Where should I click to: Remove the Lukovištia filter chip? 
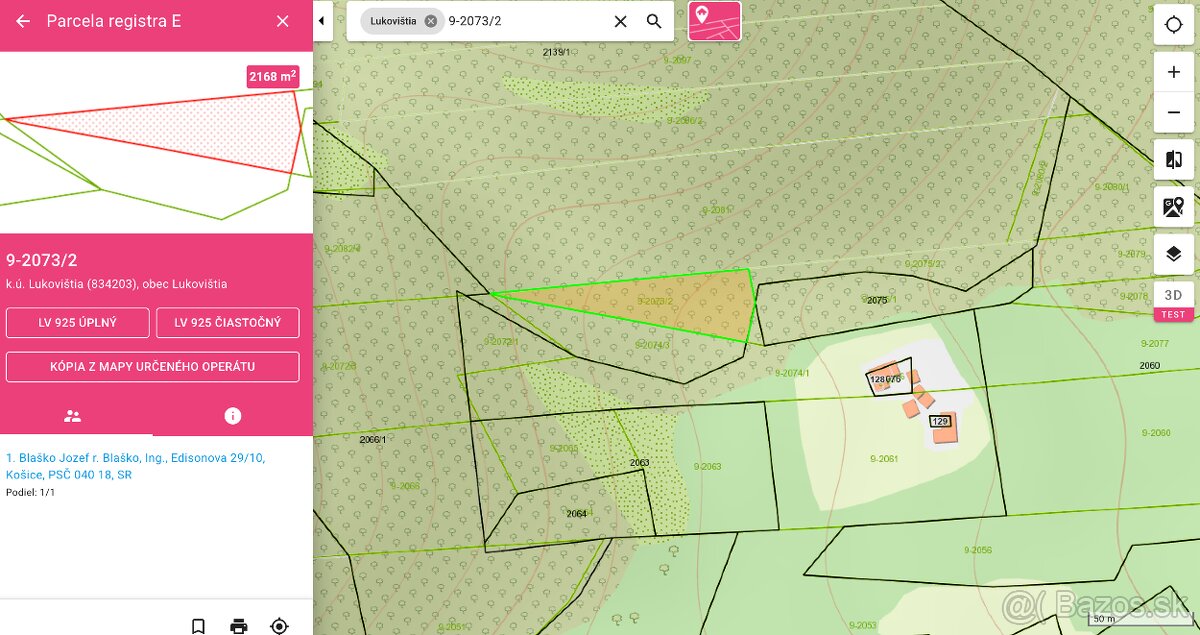click(431, 21)
